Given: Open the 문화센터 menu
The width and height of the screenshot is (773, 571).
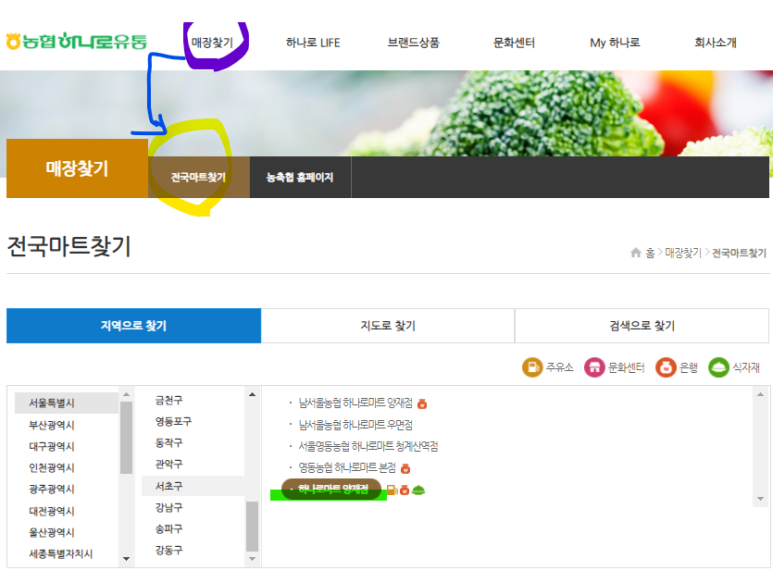Looking at the screenshot, I should 514,43.
